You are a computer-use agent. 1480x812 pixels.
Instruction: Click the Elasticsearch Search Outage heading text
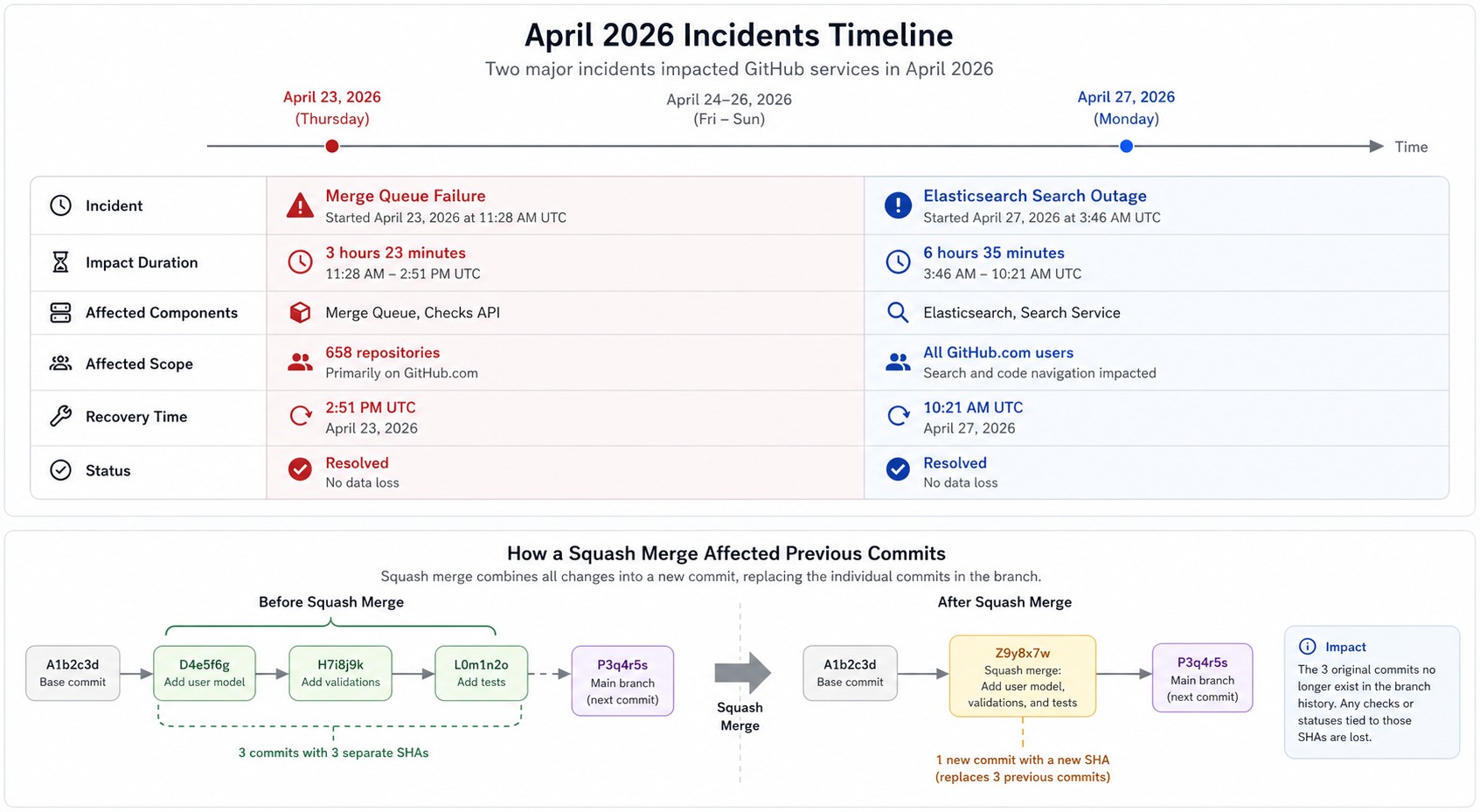pyautogui.click(x=1034, y=197)
